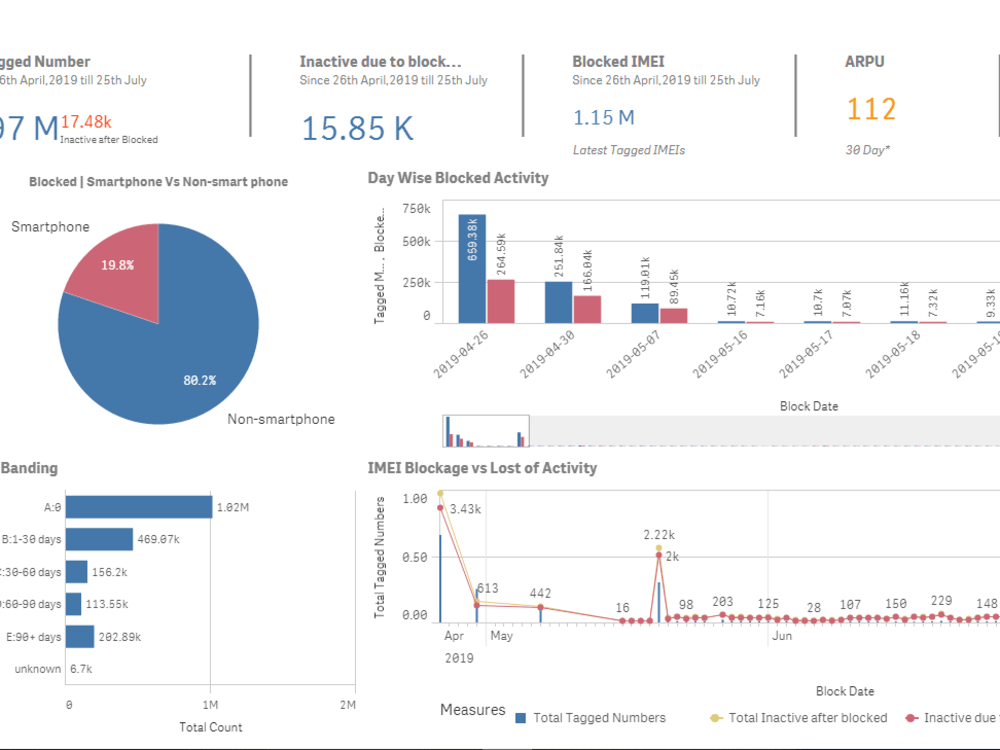Click the "unknown" category in the Banding chart
The height and width of the screenshot is (750, 1000).
click(37, 669)
